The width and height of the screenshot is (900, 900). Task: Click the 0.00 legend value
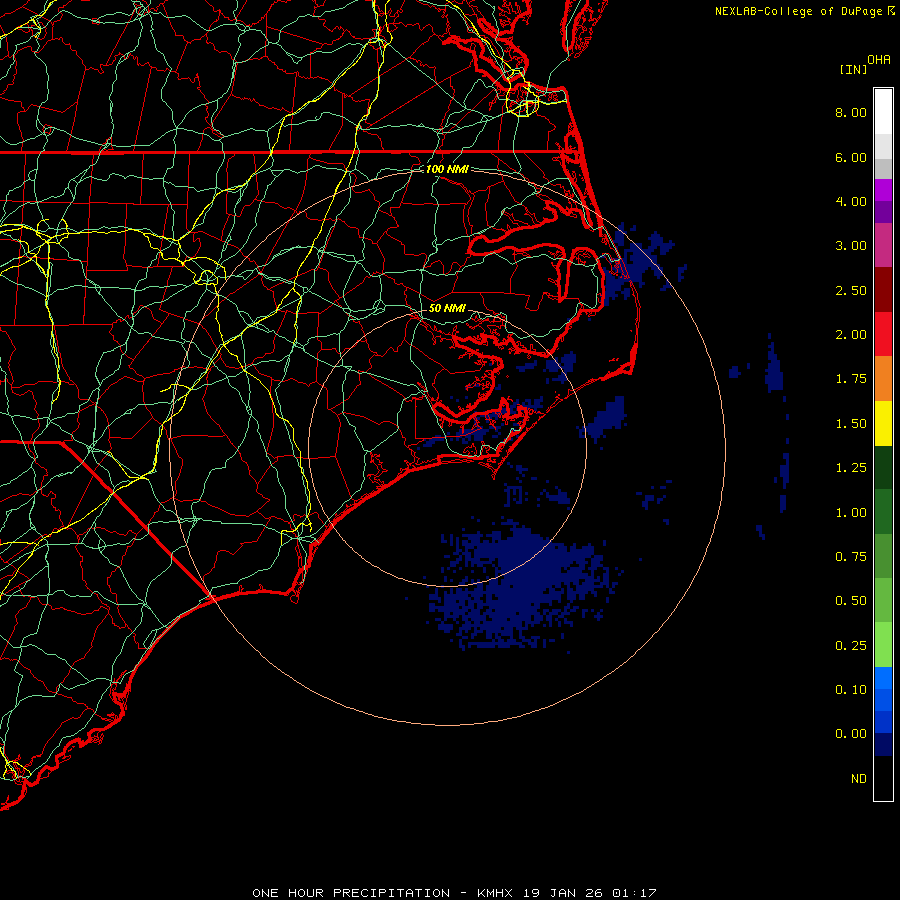click(851, 734)
